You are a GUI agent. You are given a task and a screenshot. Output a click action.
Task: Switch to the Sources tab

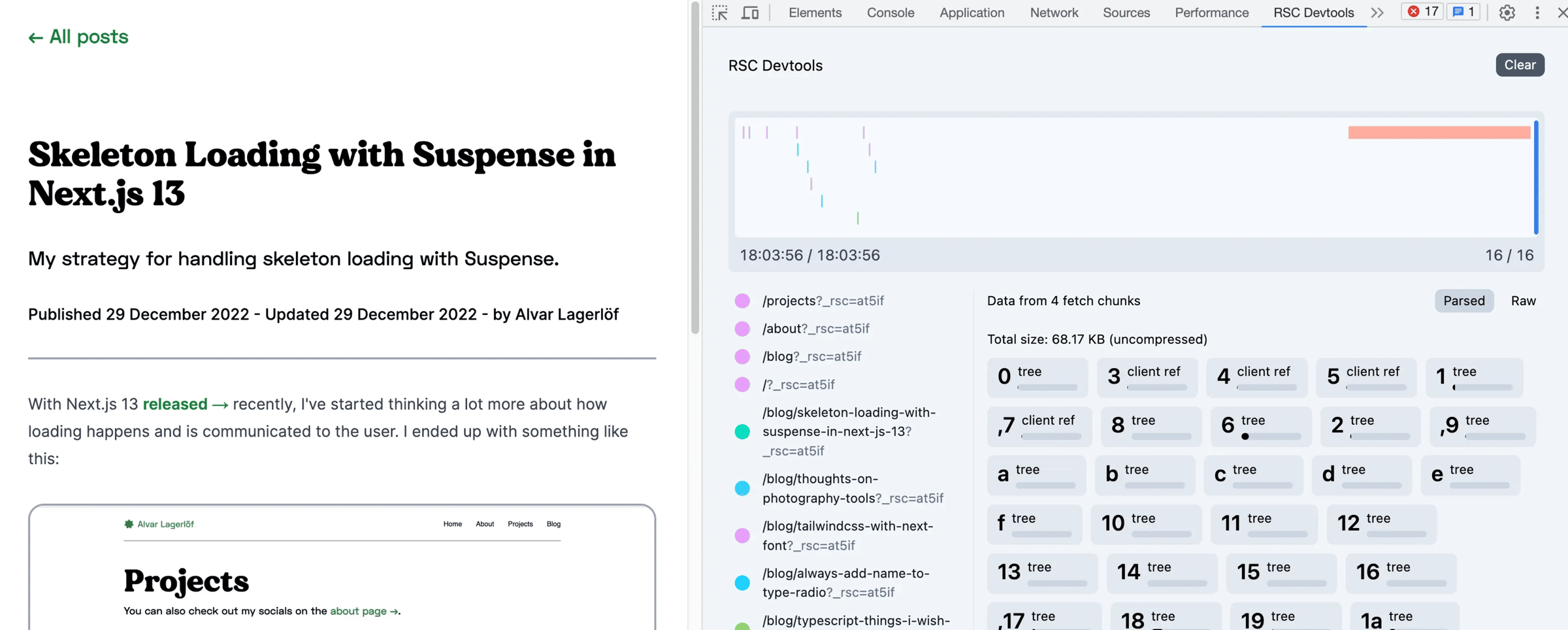point(1126,12)
